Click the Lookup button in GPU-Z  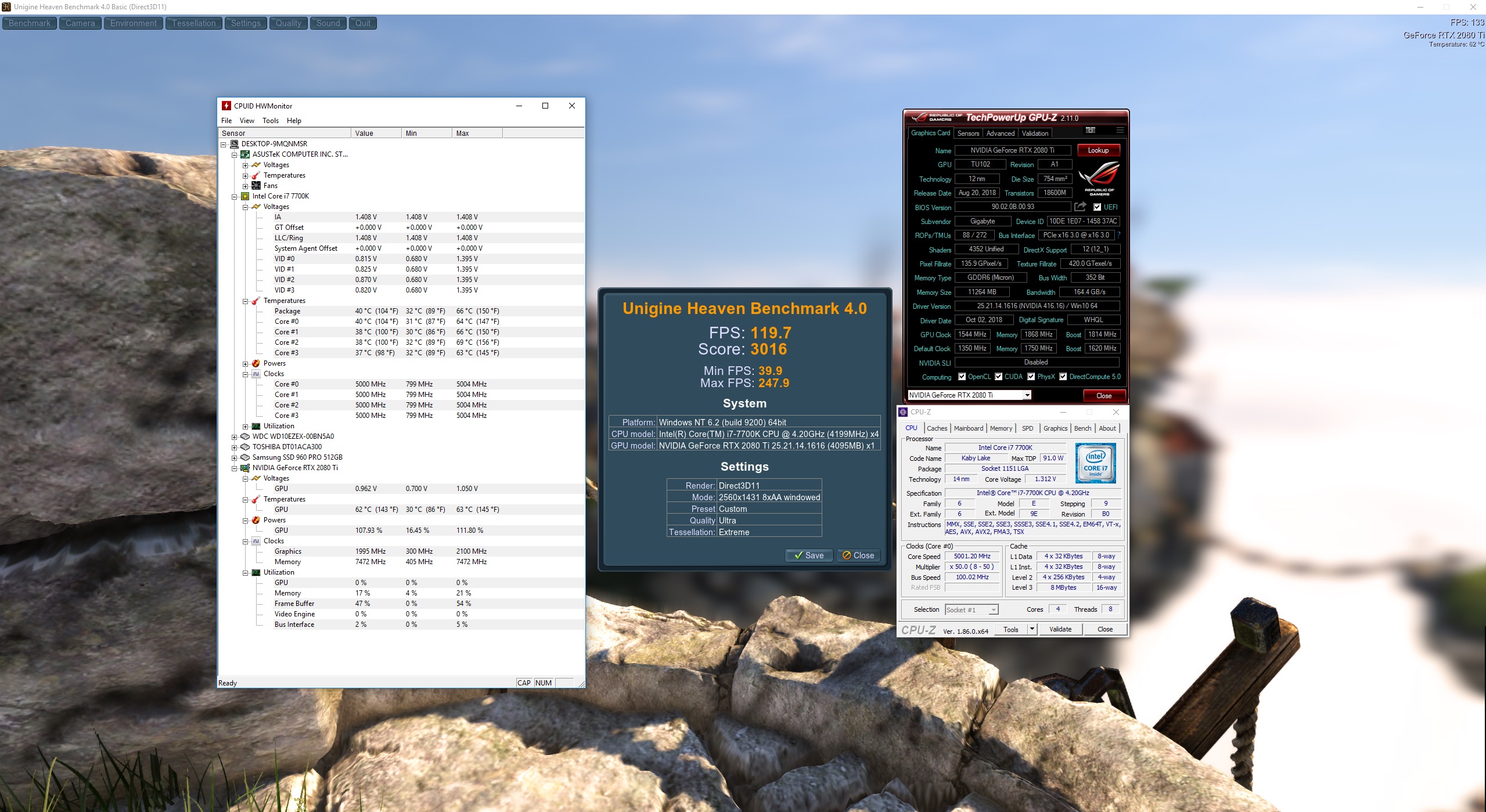click(x=1098, y=150)
